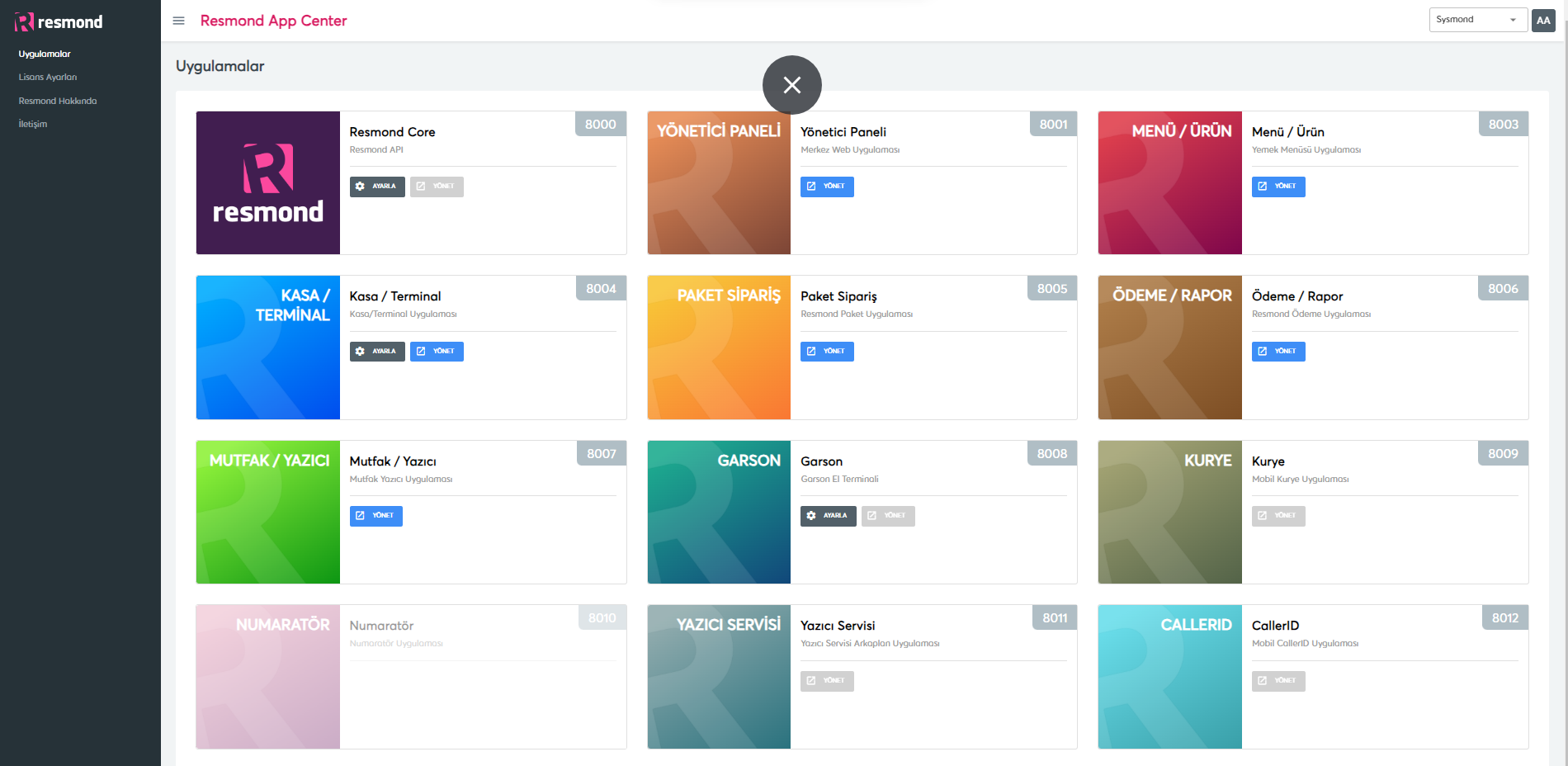Click the Kasa / Terminal blue thumbnail
Screen dimensions: 1568x766
click(268, 348)
